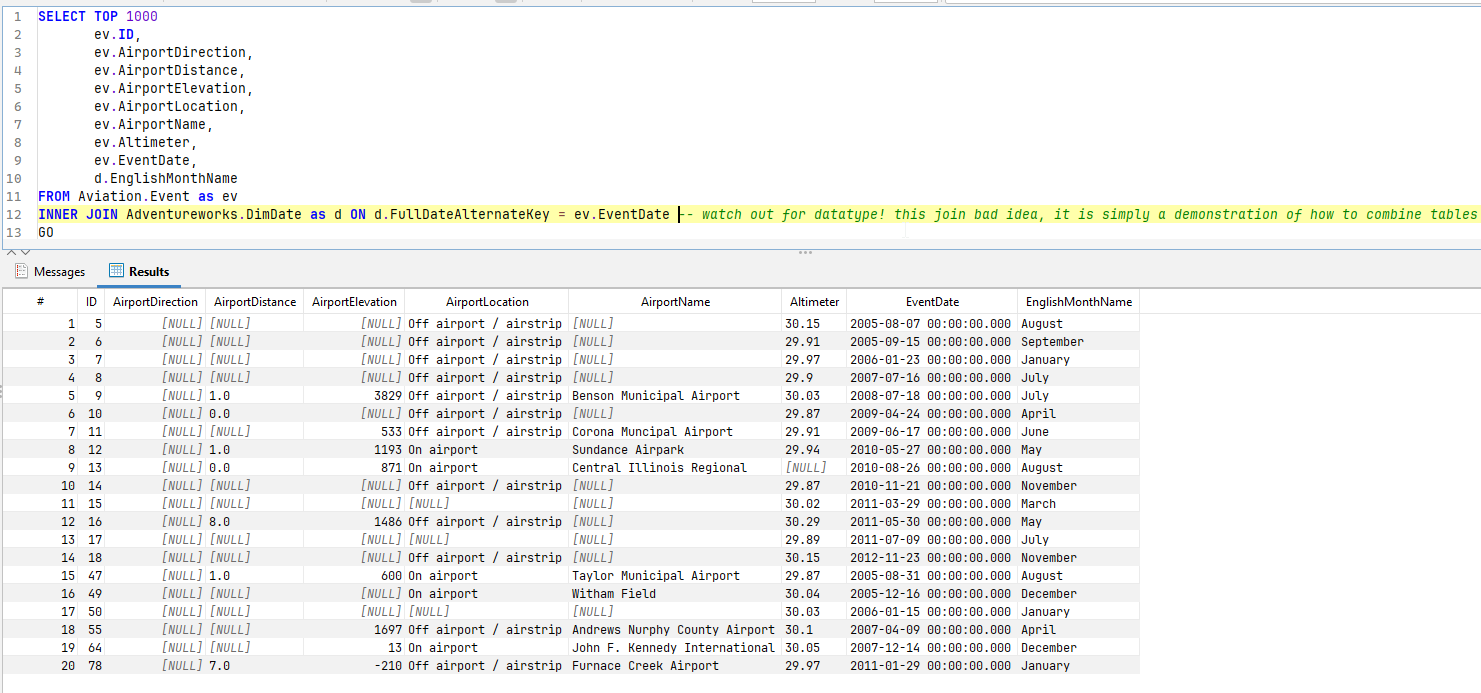Click the ID column header
The height and width of the screenshot is (693, 1481).
click(x=91, y=302)
